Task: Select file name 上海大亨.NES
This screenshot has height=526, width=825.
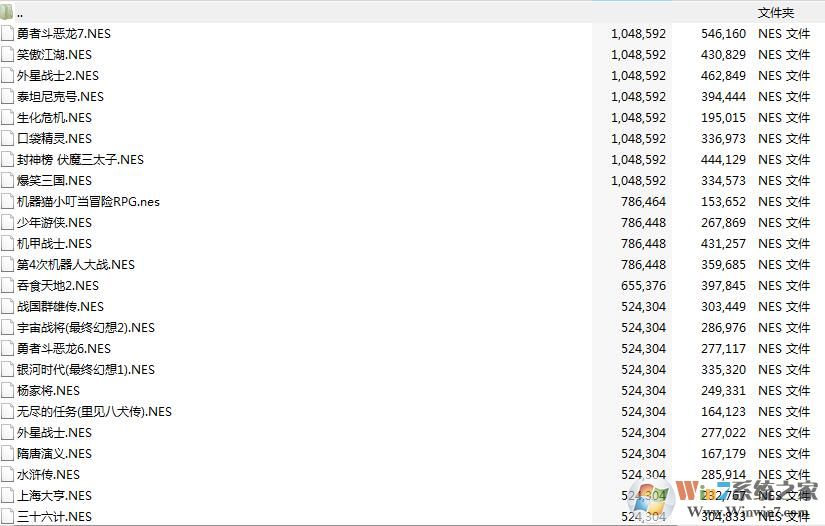Action: click(x=54, y=496)
